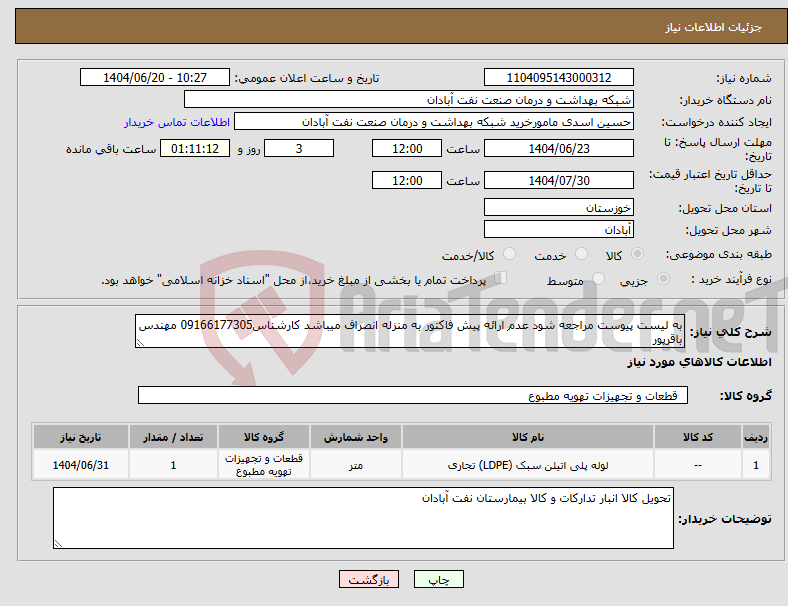The image size is (788, 606).
Task: Click the unit cell متر
Action: tap(356, 465)
